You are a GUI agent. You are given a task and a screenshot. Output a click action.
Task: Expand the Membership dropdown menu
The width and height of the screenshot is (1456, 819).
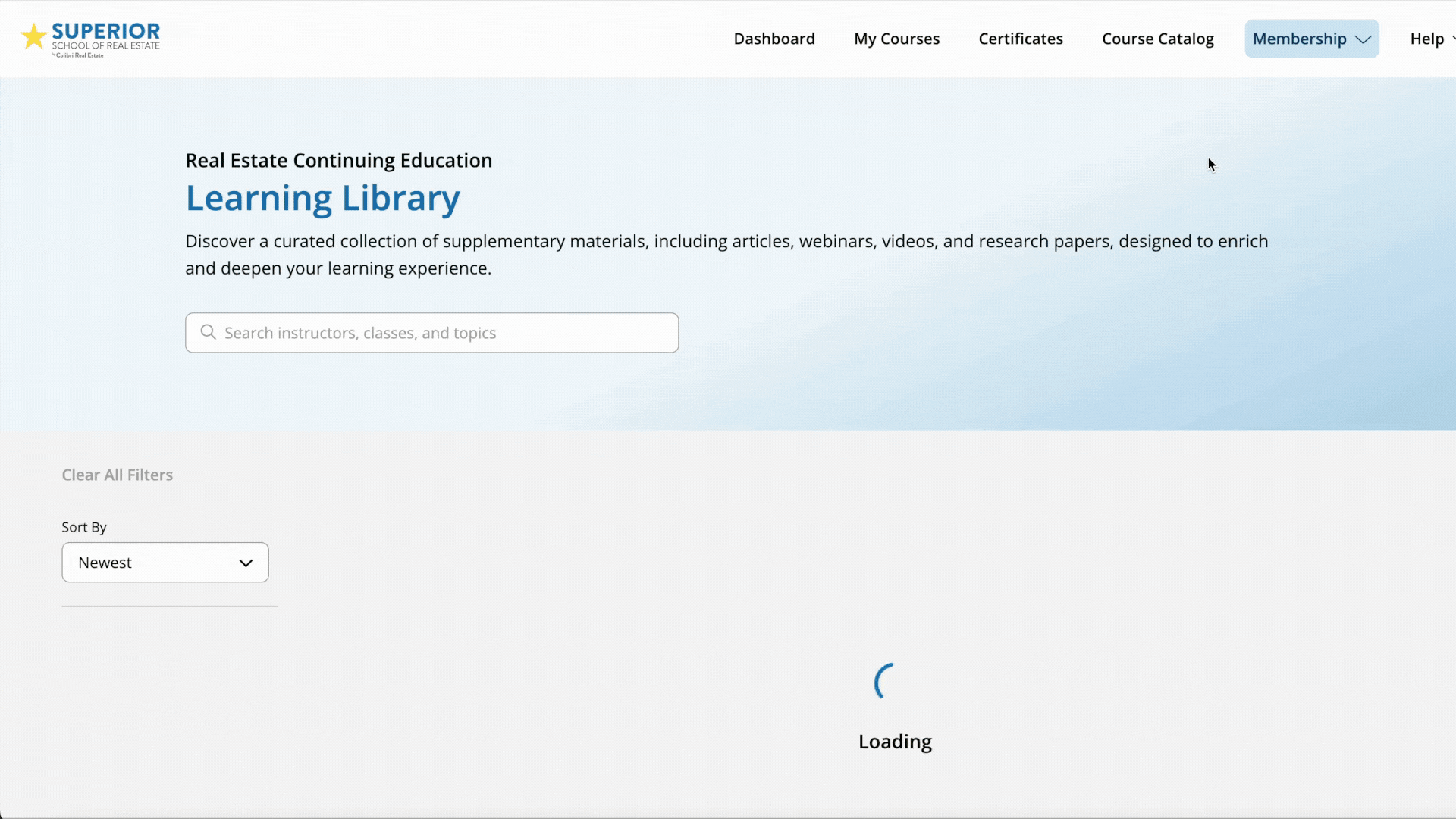point(1300,39)
